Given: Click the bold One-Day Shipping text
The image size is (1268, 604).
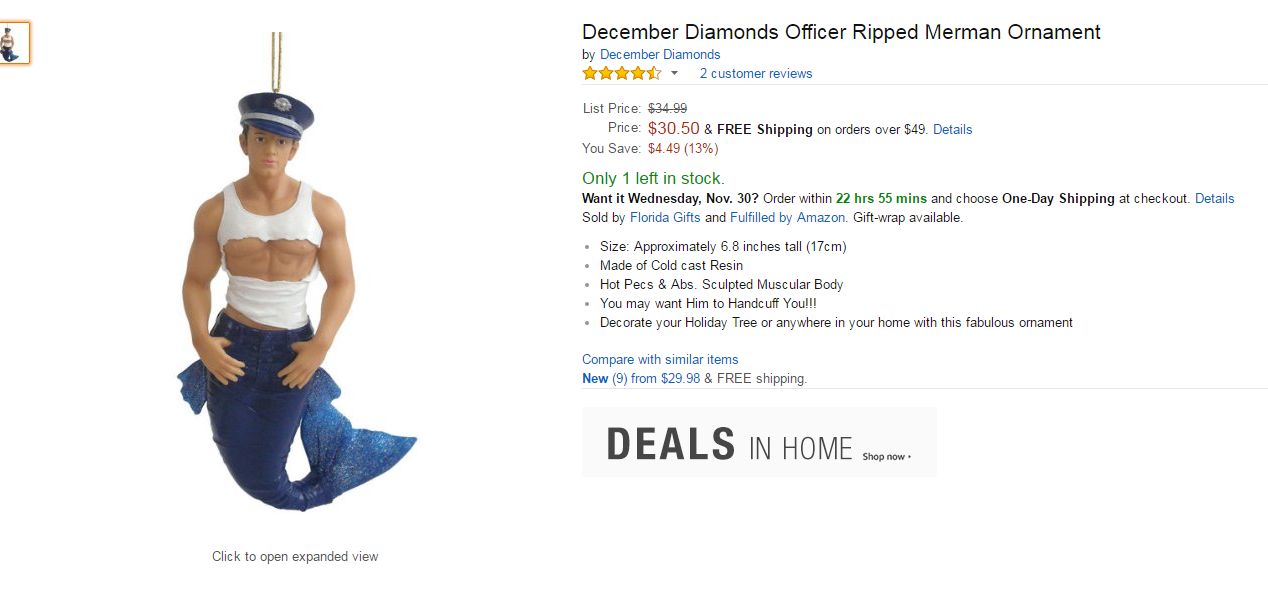Looking at the screenshot, I should 1058,198.
